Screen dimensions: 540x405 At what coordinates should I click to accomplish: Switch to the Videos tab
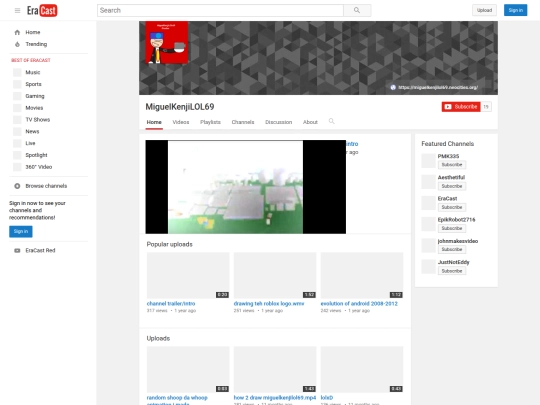(181, 122)
